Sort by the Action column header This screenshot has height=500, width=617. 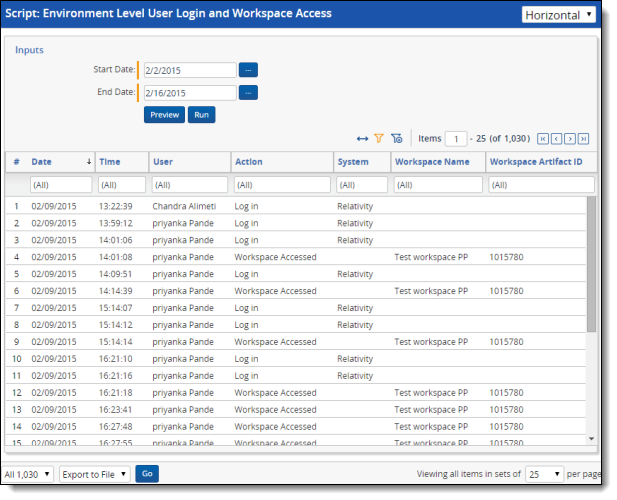pyautogui.click(x=249, y=162)
